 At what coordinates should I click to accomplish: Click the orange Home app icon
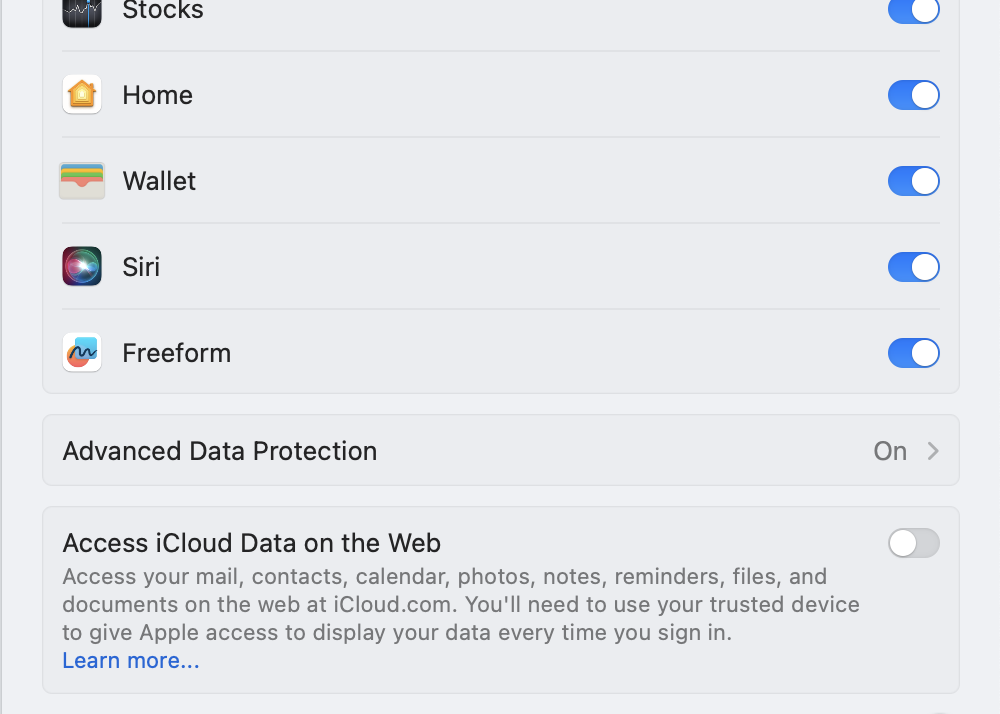(82, 95)
